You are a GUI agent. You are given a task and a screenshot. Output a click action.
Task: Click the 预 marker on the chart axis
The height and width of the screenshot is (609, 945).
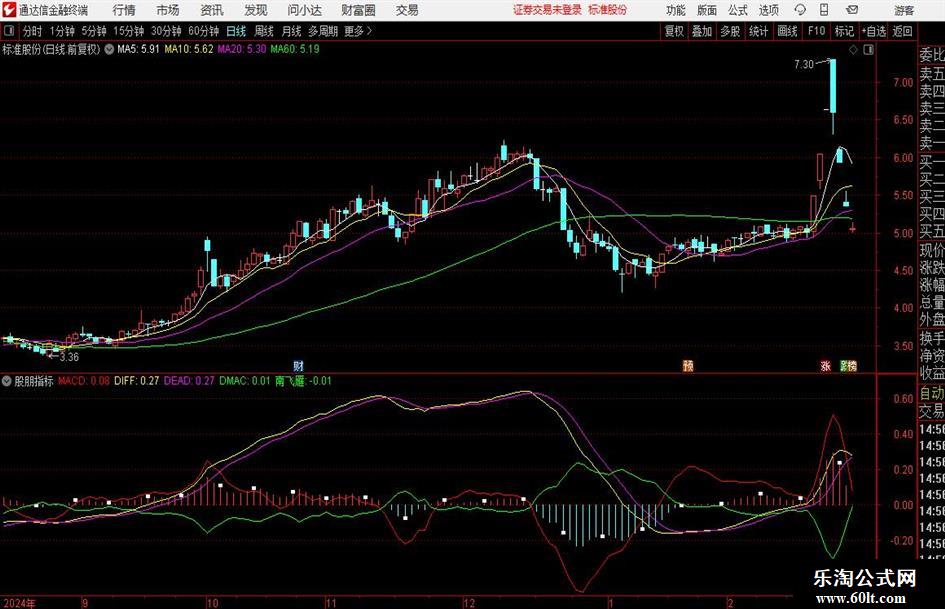pyautogui.click(x=688, y=366)
